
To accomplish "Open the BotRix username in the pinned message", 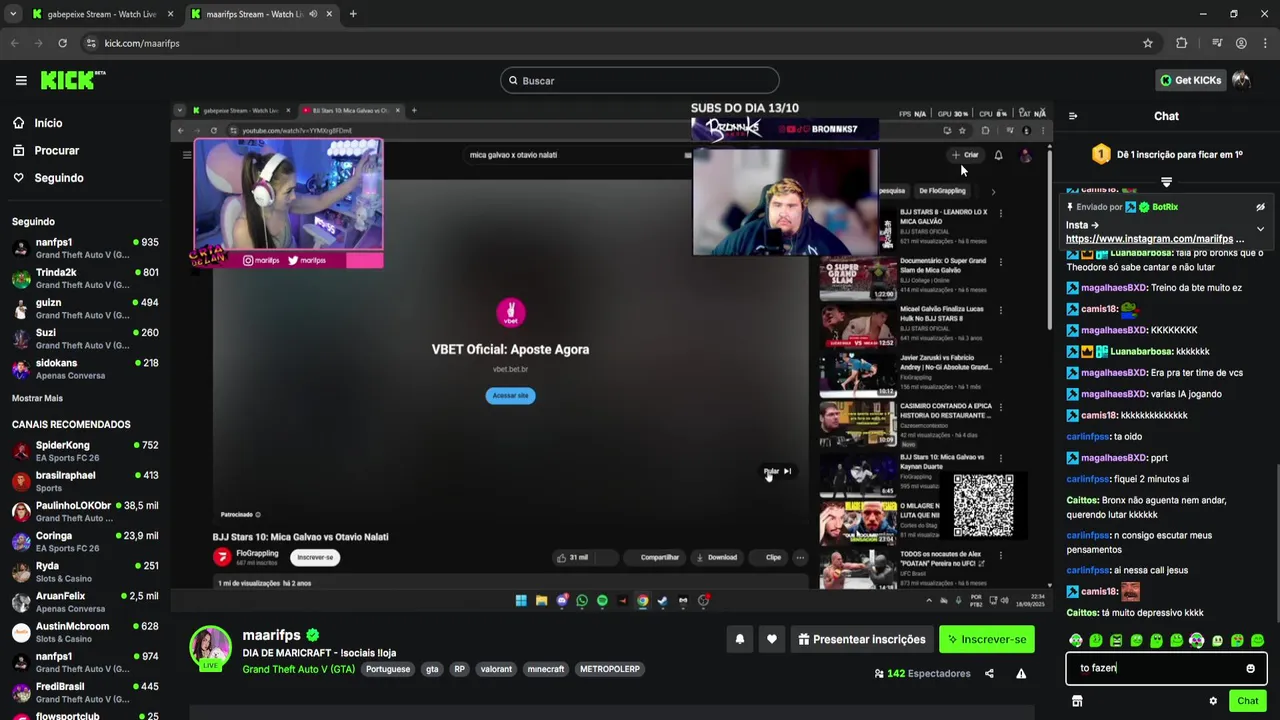I will 1165,207.
